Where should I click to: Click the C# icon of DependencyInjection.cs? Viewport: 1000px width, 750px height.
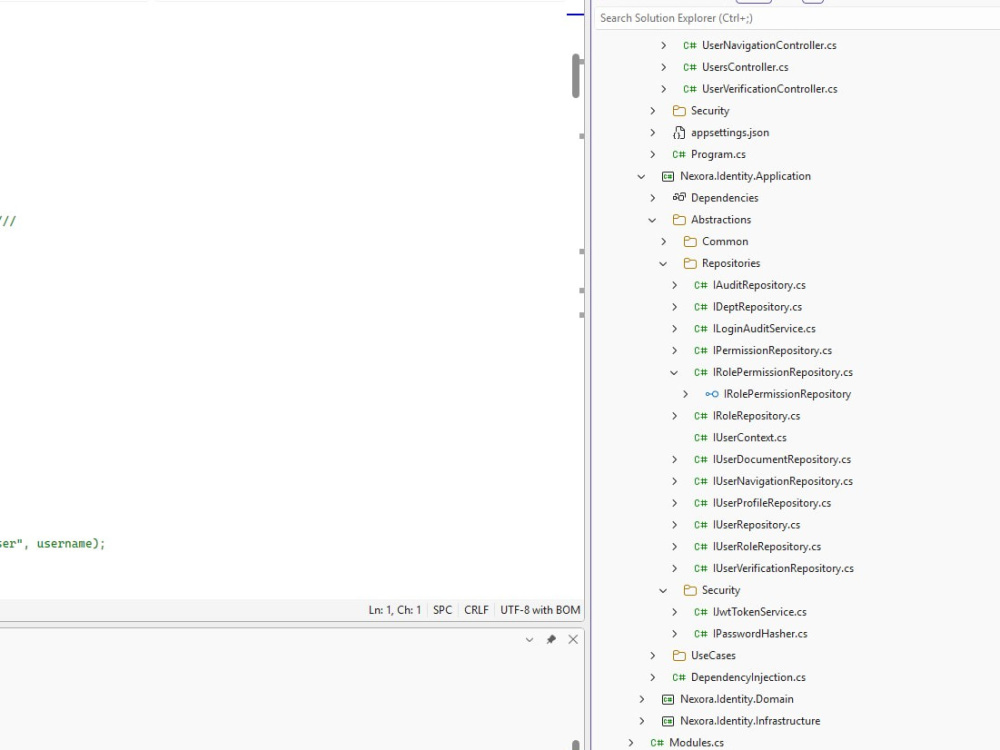pyautogui.click(x=679, y=677)
